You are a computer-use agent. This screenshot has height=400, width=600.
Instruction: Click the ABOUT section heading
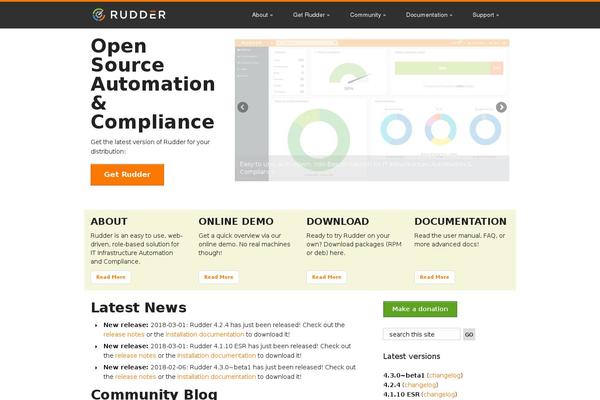click(x=109, y=222)
